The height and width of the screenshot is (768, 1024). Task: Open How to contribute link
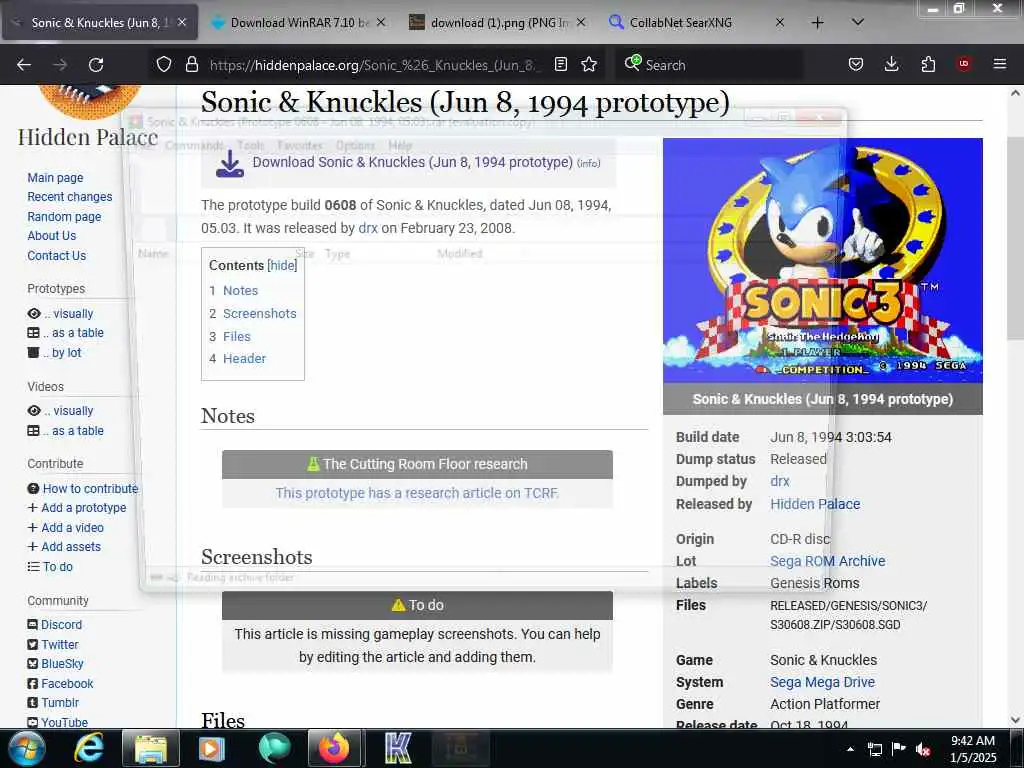point(90,488)
